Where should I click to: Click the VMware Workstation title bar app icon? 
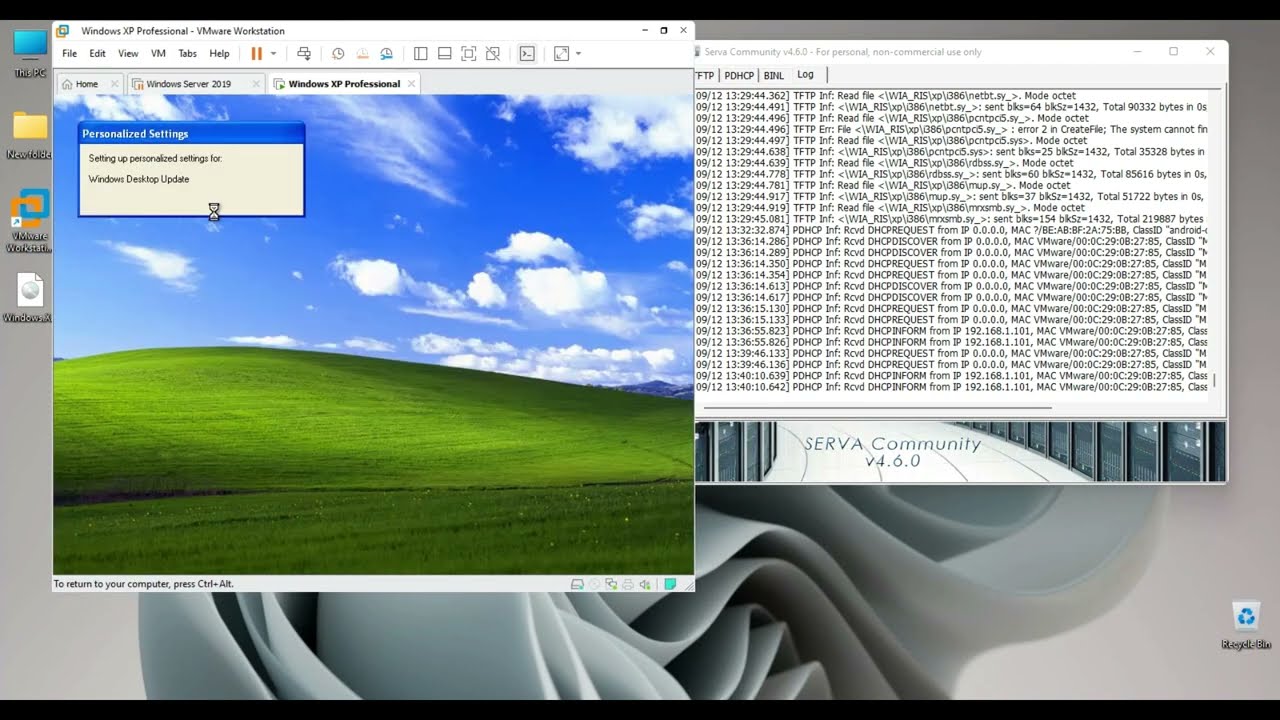[63, 31]
